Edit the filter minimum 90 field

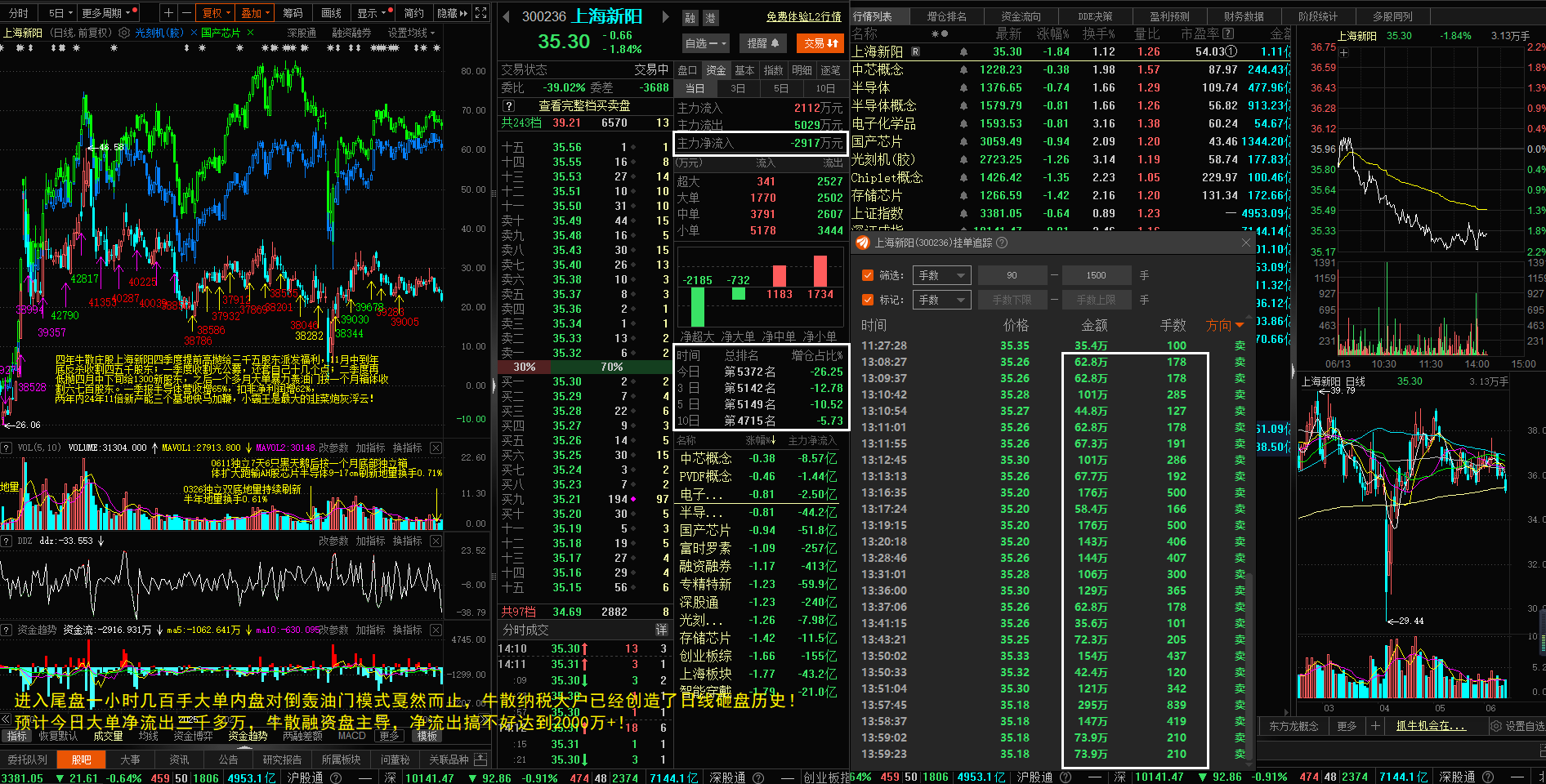coord(1012,275)
